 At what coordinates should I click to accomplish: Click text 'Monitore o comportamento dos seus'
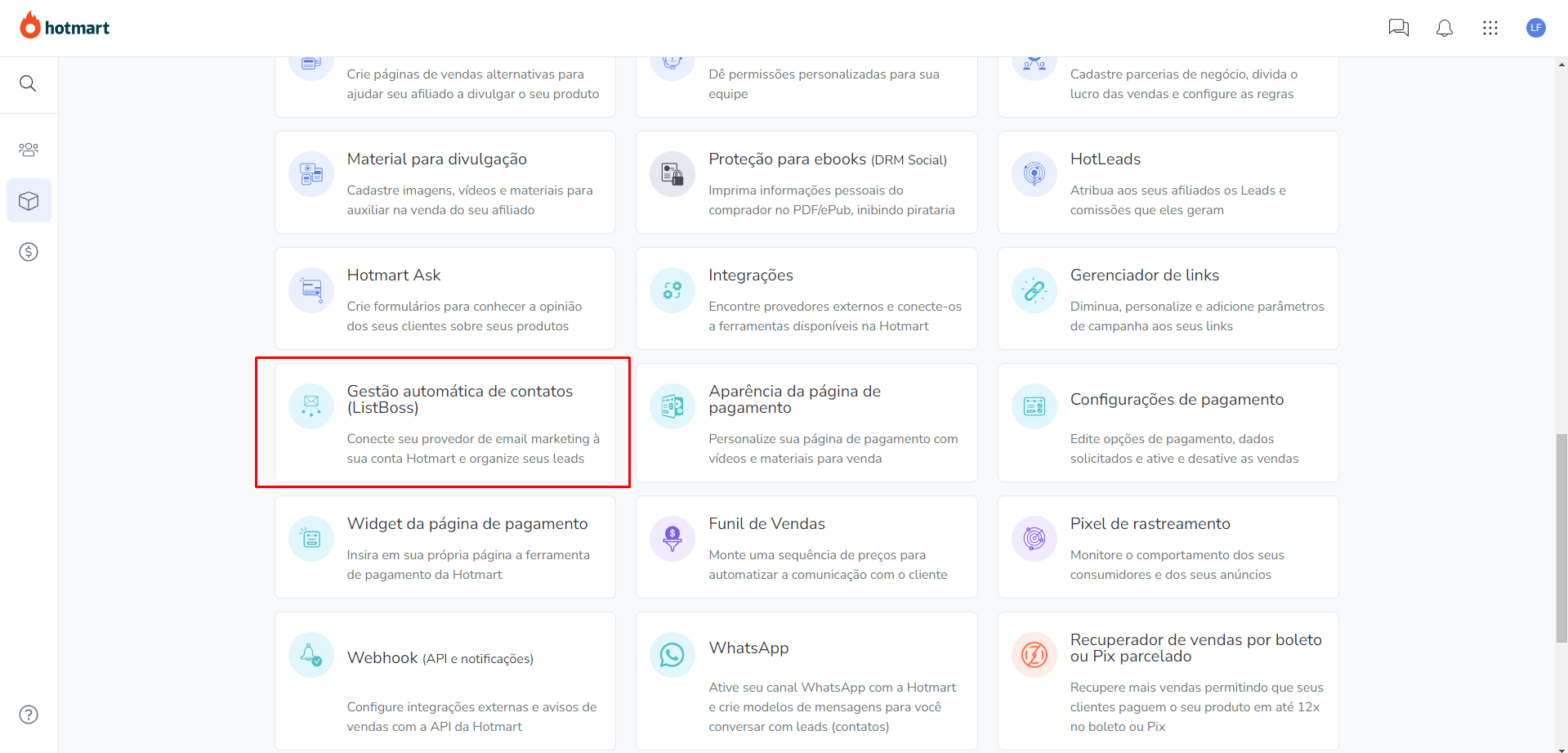pos(1177,555)
